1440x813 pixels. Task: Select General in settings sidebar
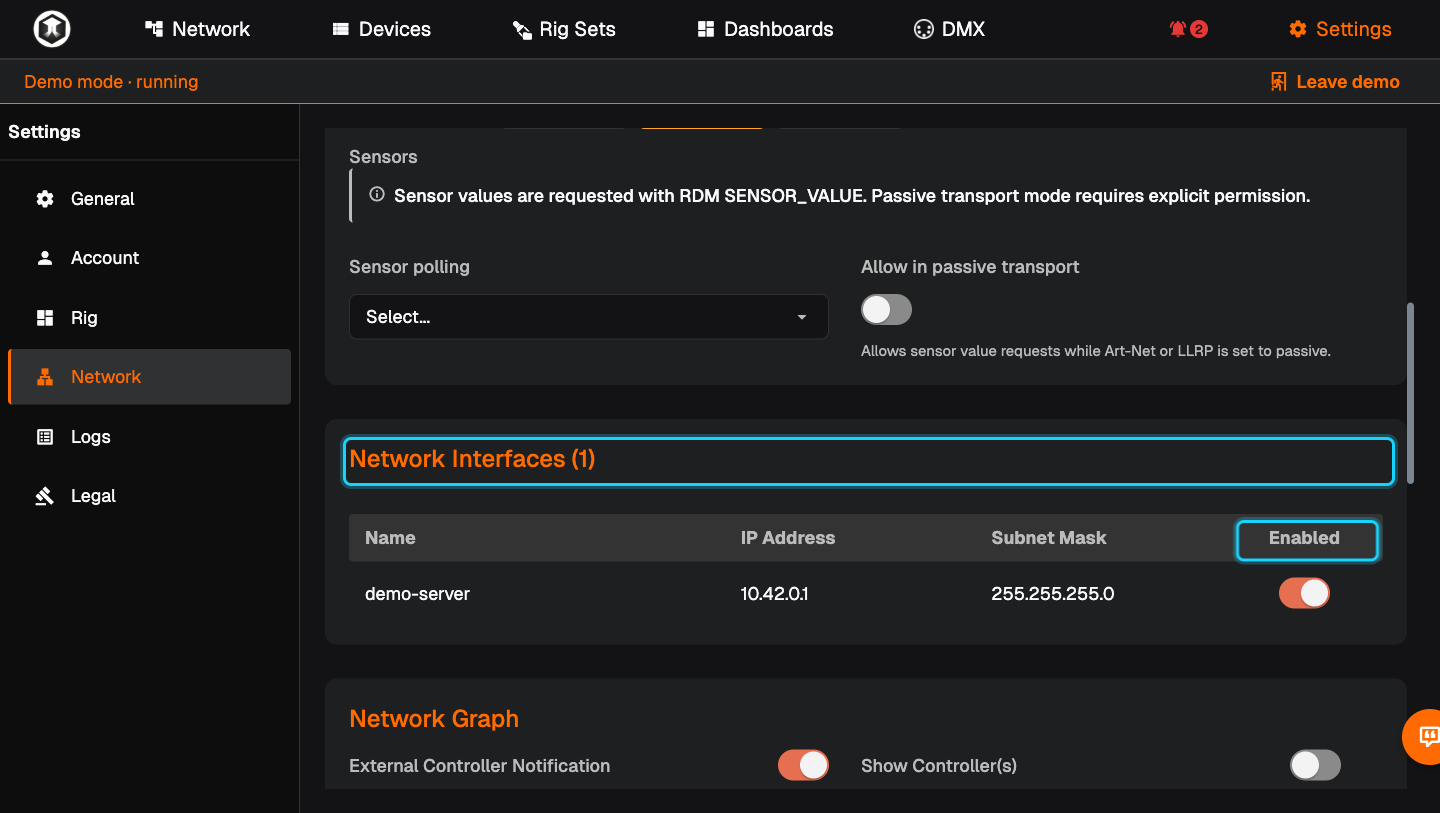149,198
